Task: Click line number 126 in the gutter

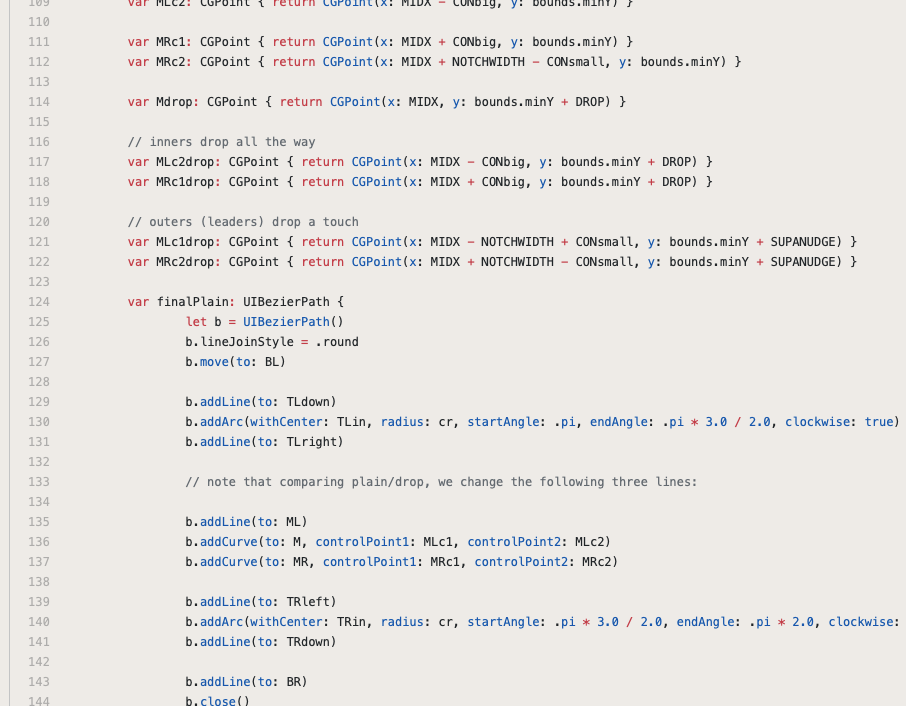Action: click(39, 342)
